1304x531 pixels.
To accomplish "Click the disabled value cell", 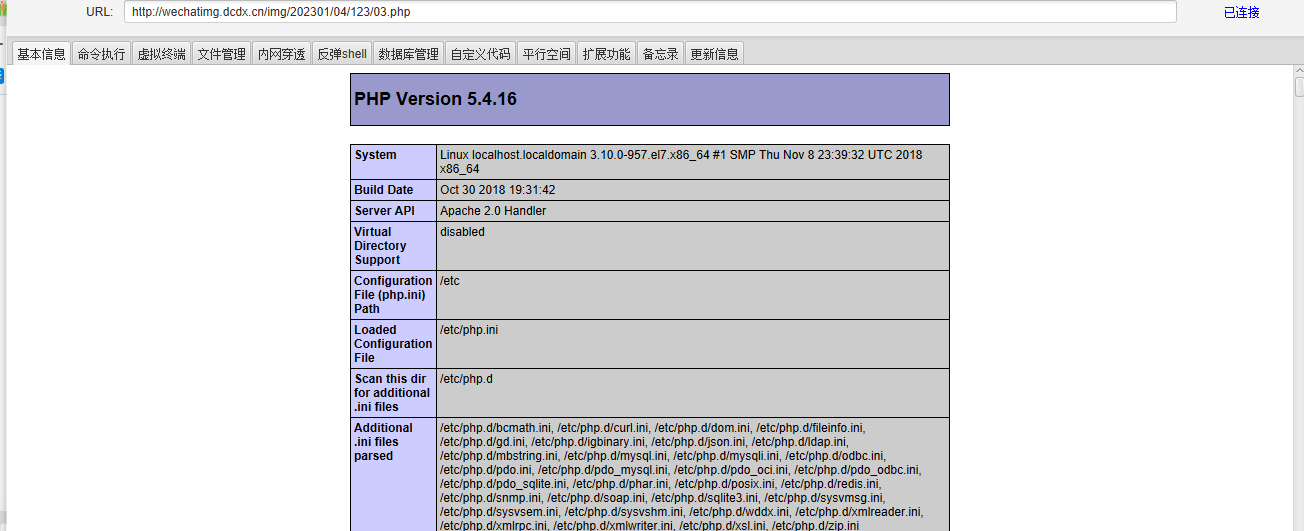I will pyautogui.click(x=693, y=246).
